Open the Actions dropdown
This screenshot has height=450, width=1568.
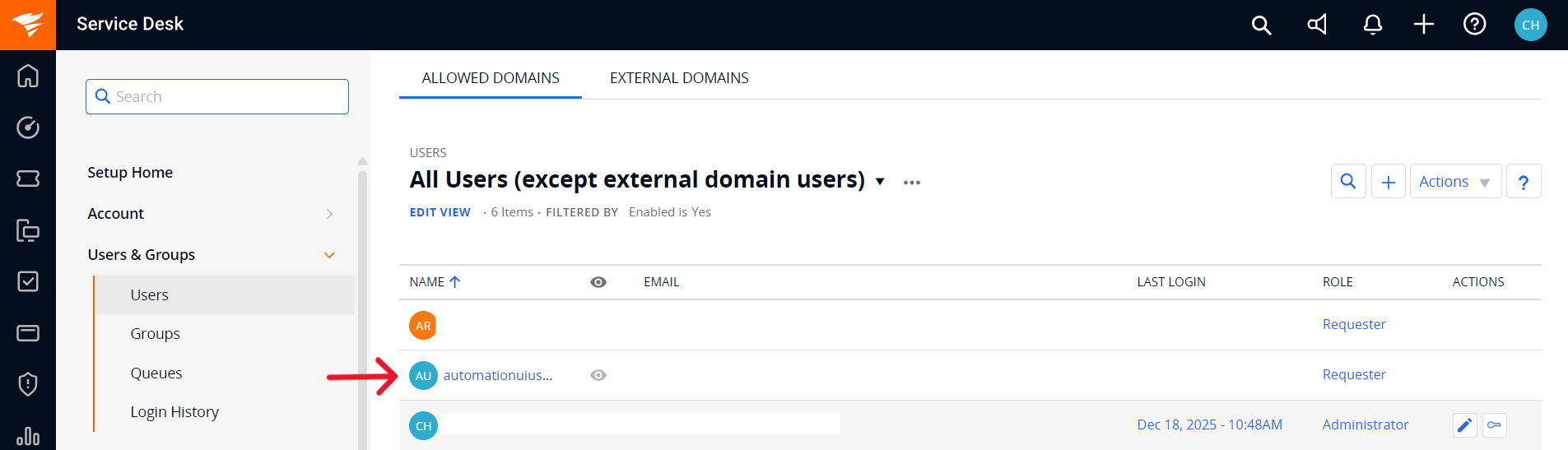click(x=1455, y=182)
